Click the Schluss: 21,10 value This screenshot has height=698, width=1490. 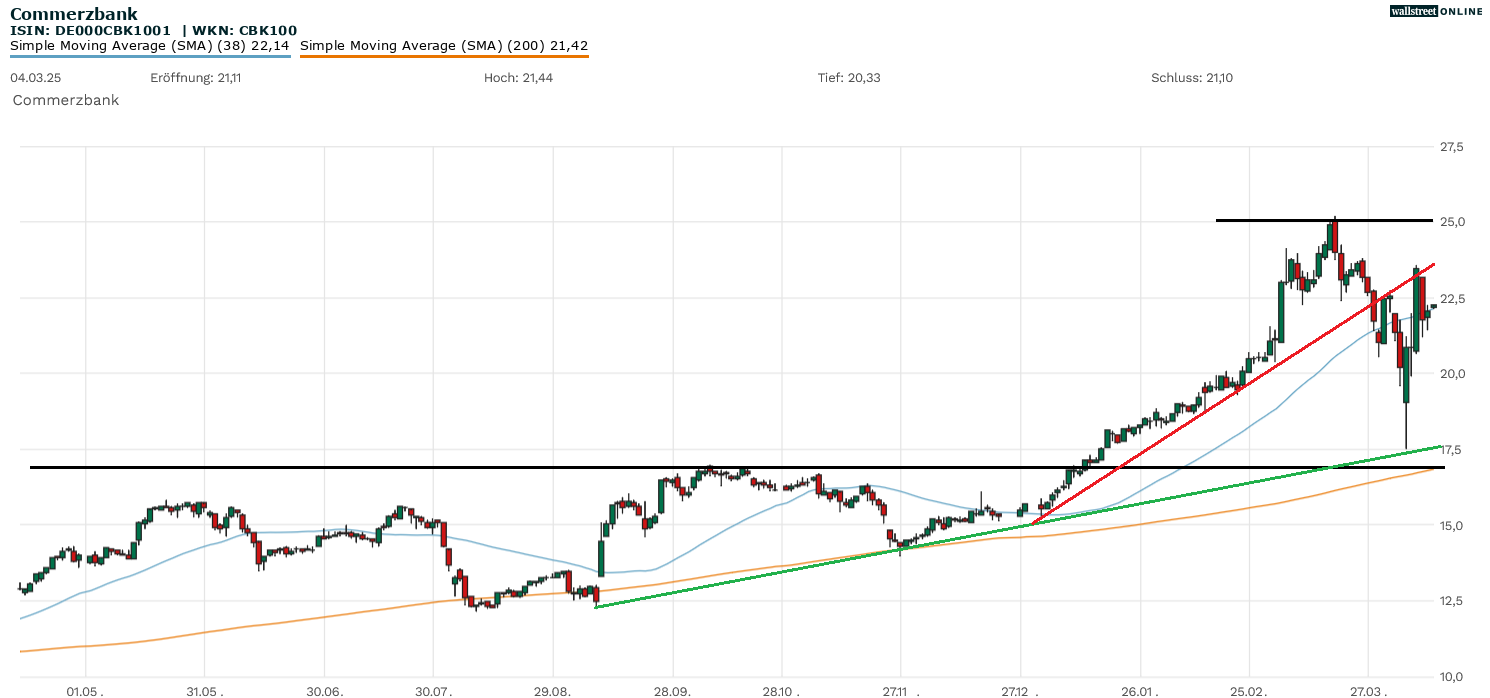1192,77
